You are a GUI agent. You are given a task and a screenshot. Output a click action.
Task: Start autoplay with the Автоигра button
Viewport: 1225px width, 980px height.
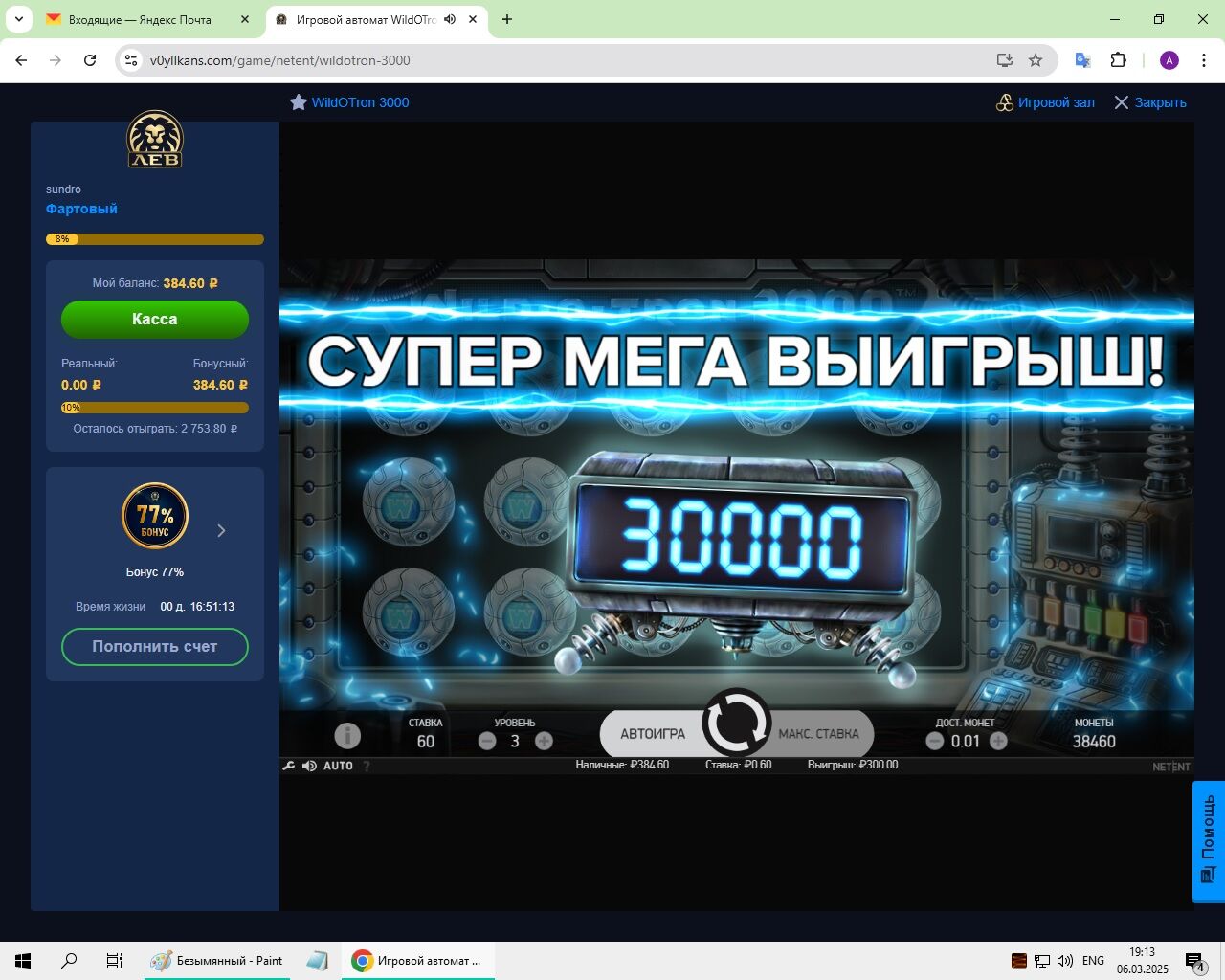point(652,734)
